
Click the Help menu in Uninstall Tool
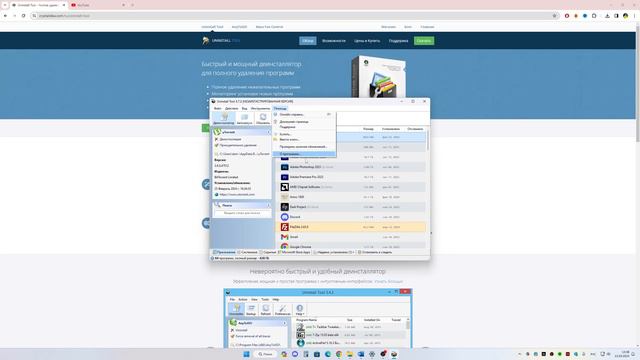pyautogui.click(x=280, y=109)
